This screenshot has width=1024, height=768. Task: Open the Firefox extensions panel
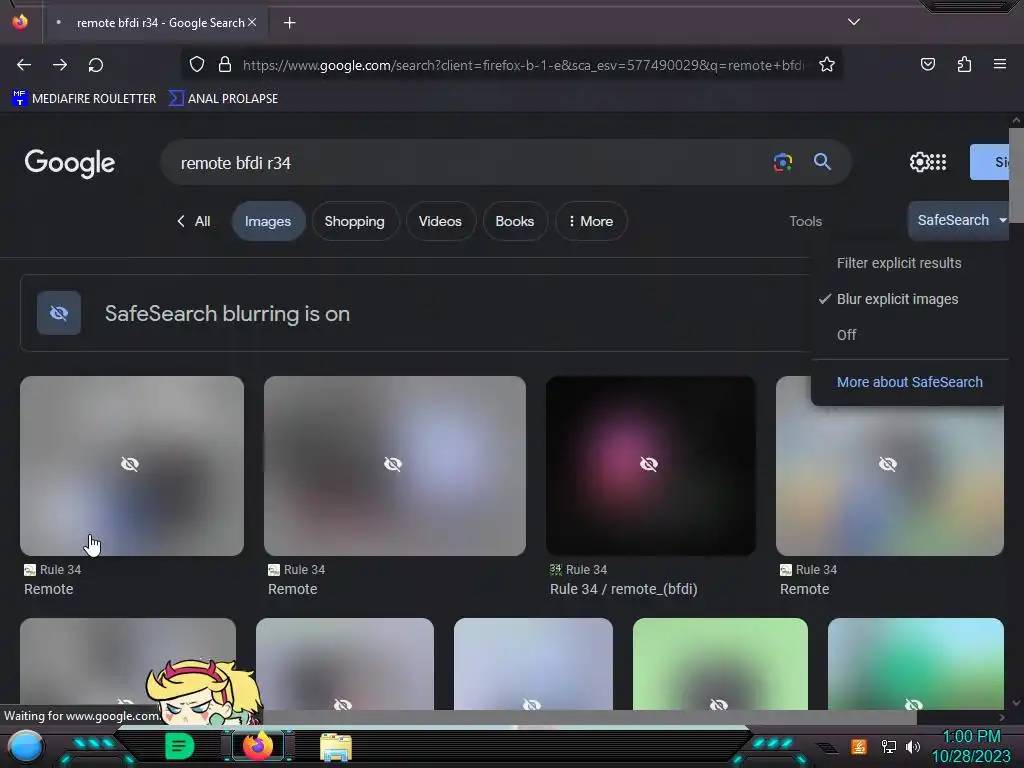[964, 64]
